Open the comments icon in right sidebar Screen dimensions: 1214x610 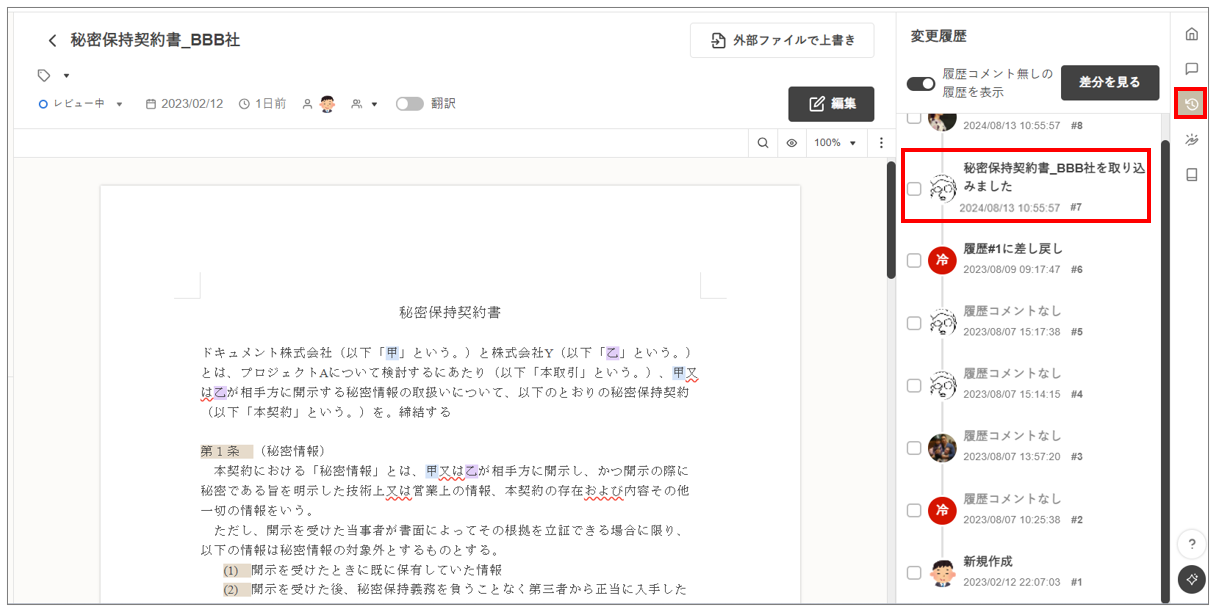pyautogui.click(x=1191, y=69)
